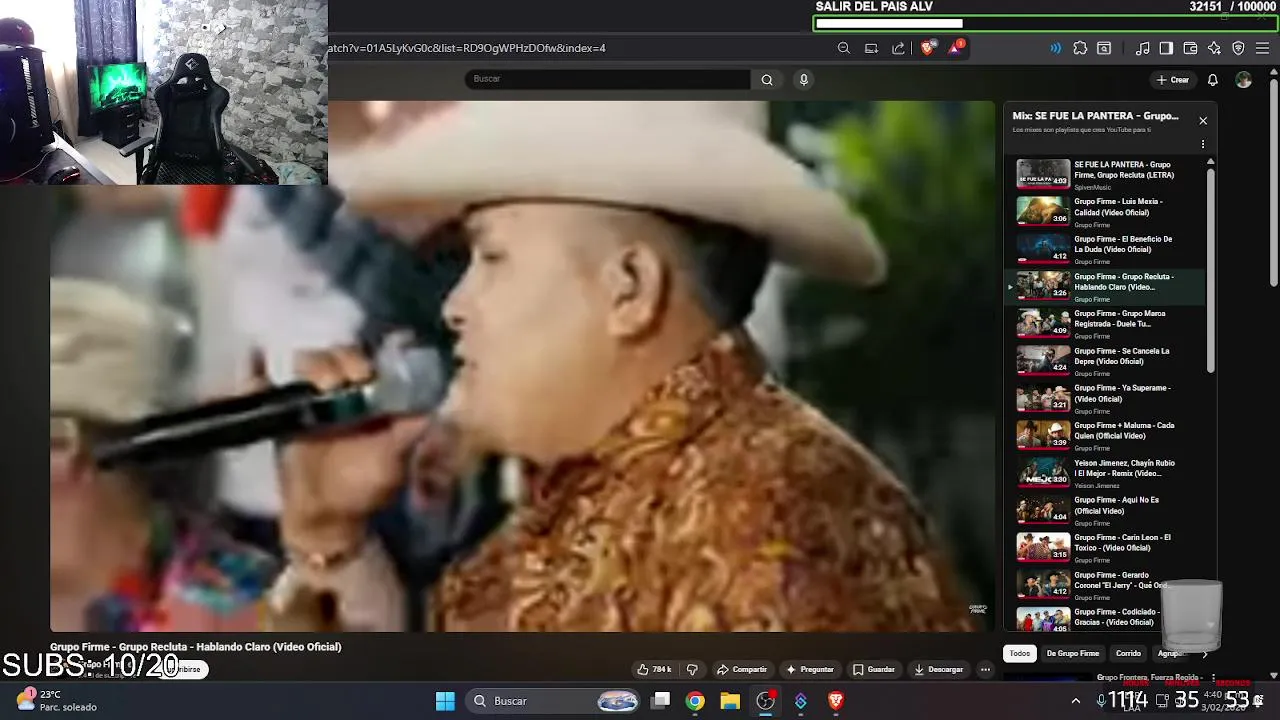Screen dimensions: 1280x720
Task: Open Brave Rewards triangle icon
Action: pyautogui.click(x=956, y=48)
